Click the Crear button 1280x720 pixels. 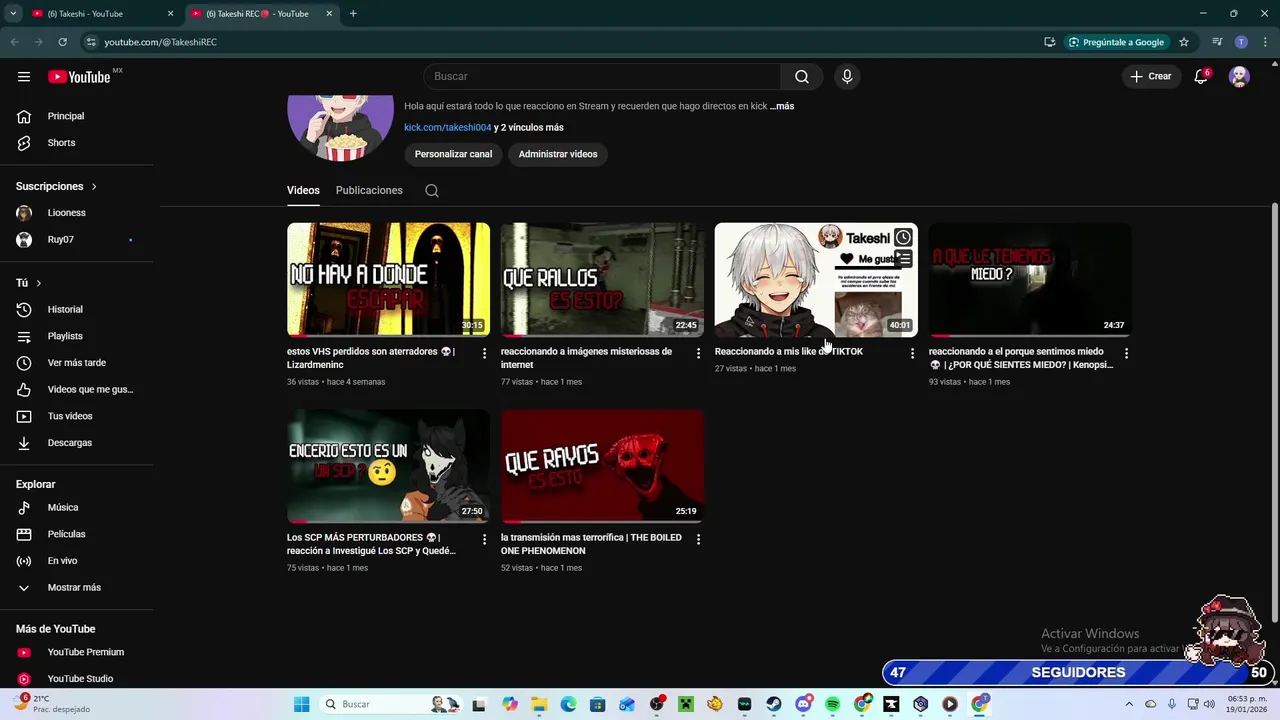(x=1151, y=76)
